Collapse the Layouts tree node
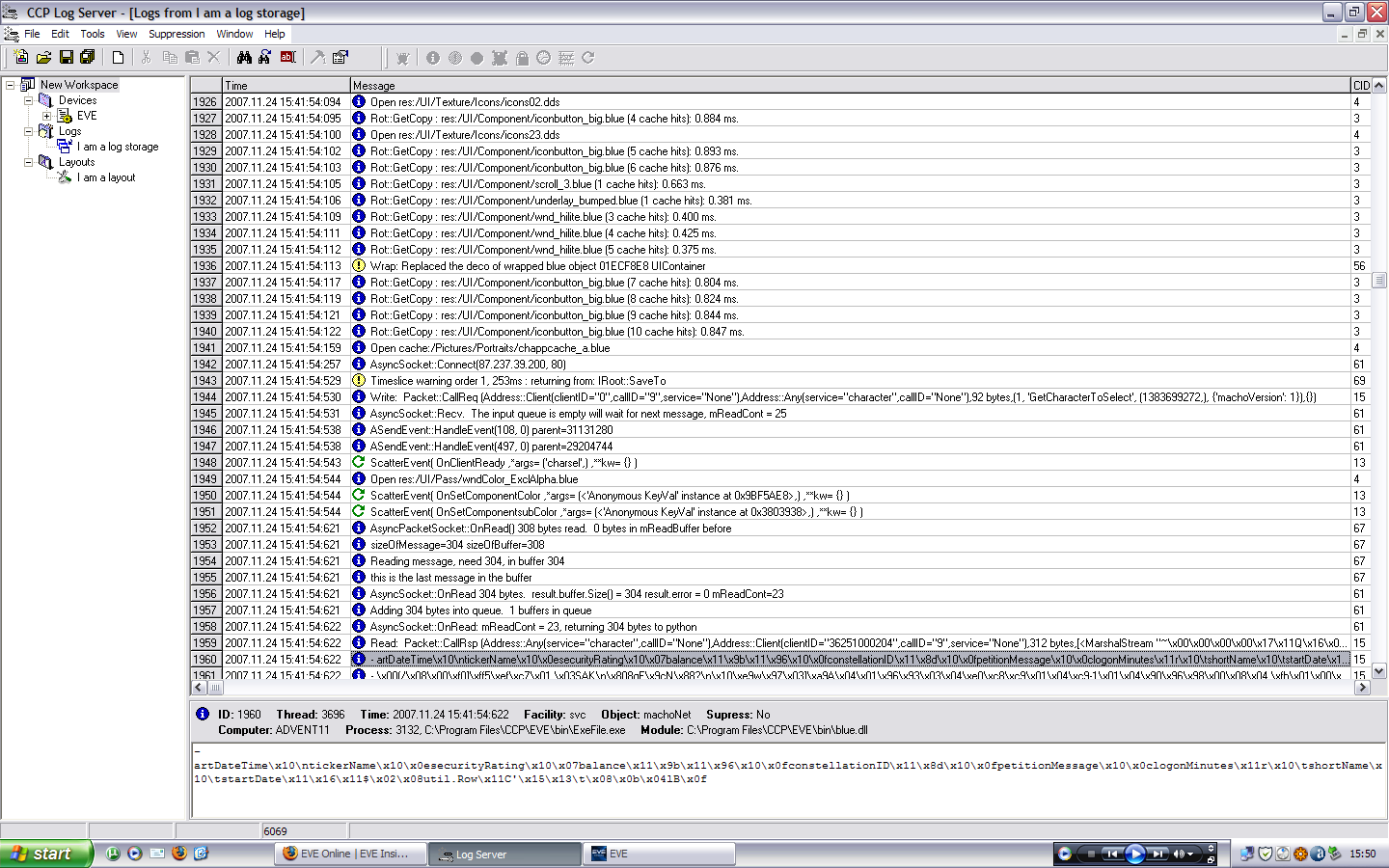 pyautogui.click(x=28, y=162)
